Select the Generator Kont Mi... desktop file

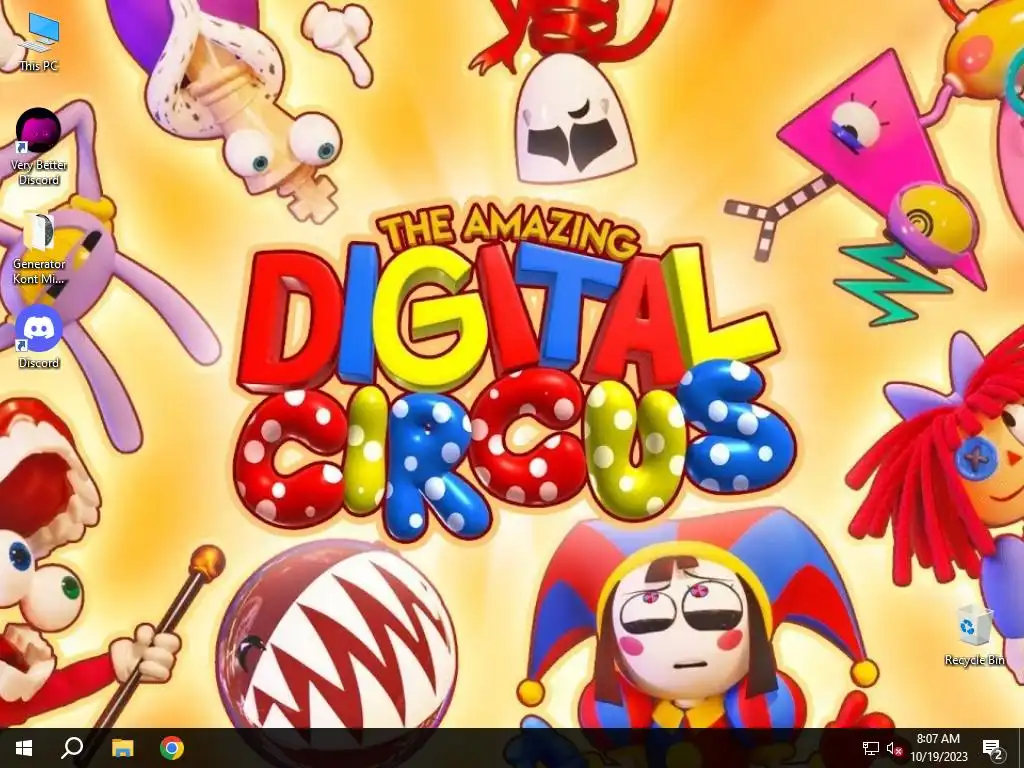39,249
